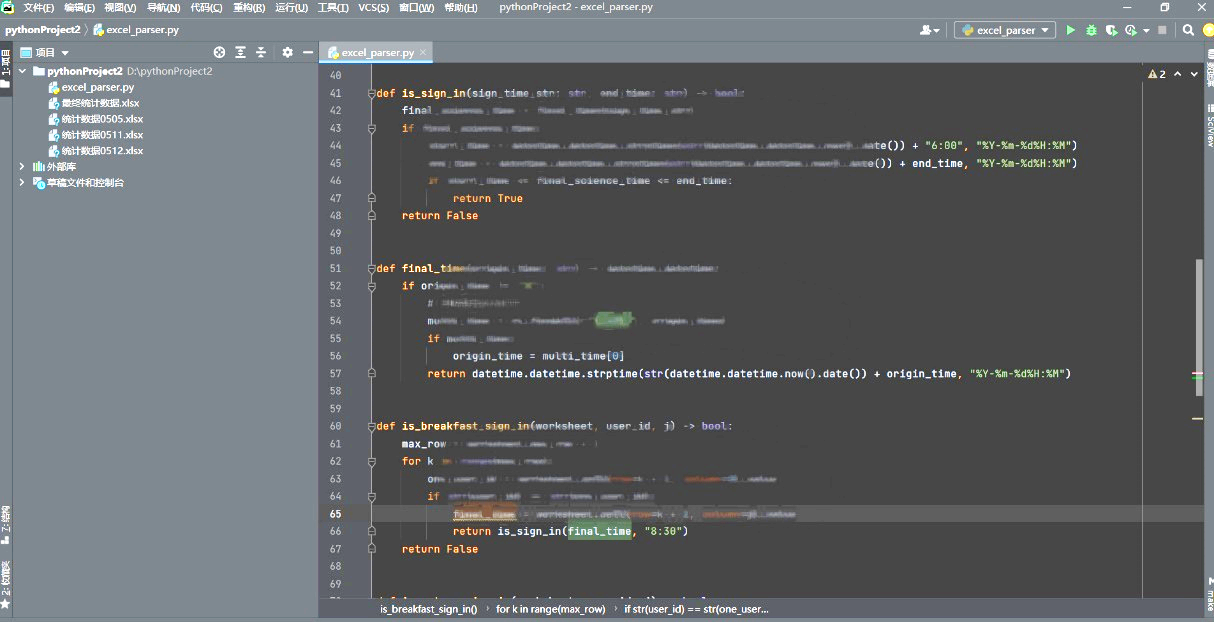This screenshot has height=622, width=1214.
Task: Expand the 外部库 tree node
Action: tap(23, 167)
